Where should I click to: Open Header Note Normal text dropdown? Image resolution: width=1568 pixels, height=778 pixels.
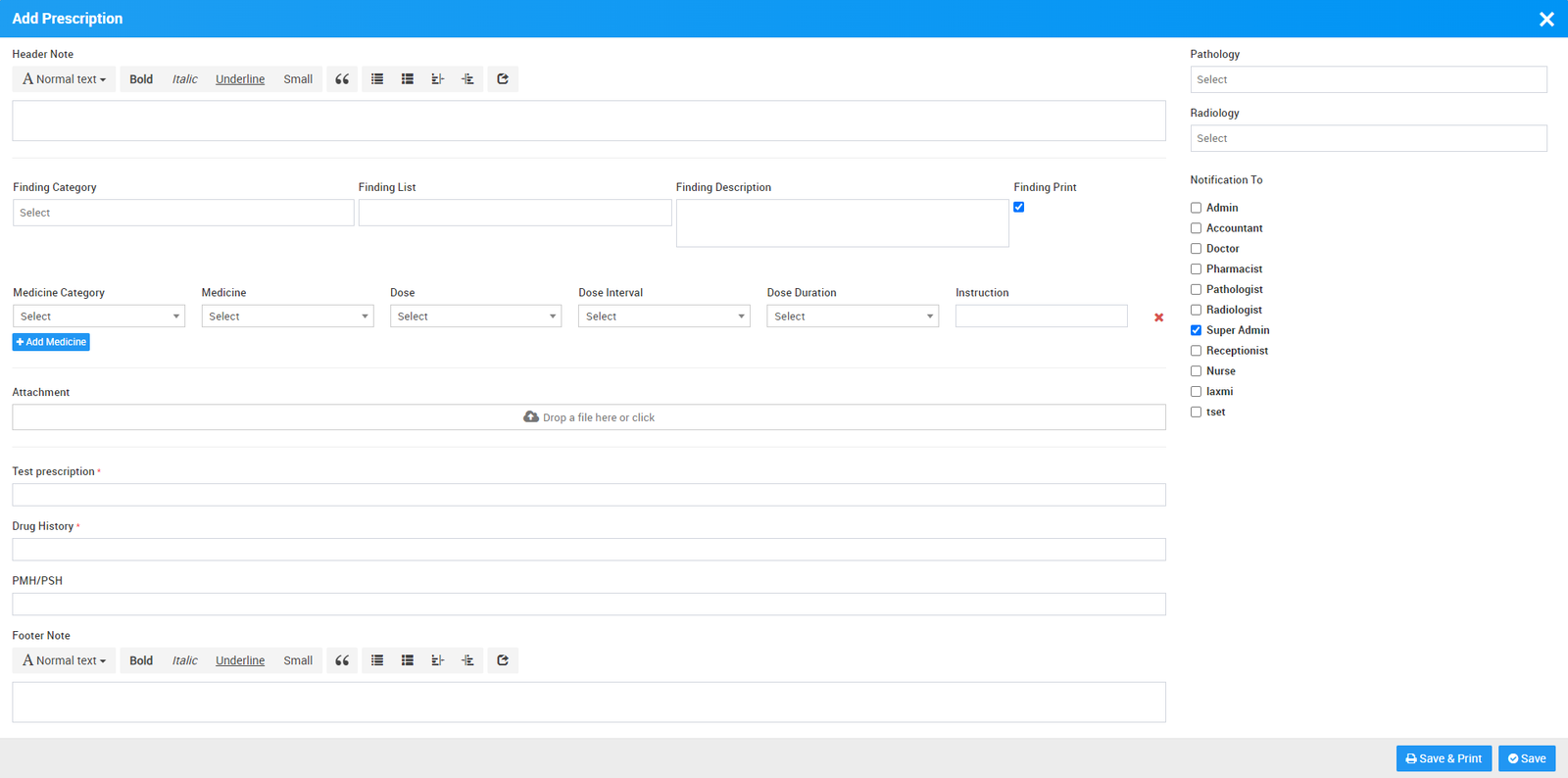point(65,79)
